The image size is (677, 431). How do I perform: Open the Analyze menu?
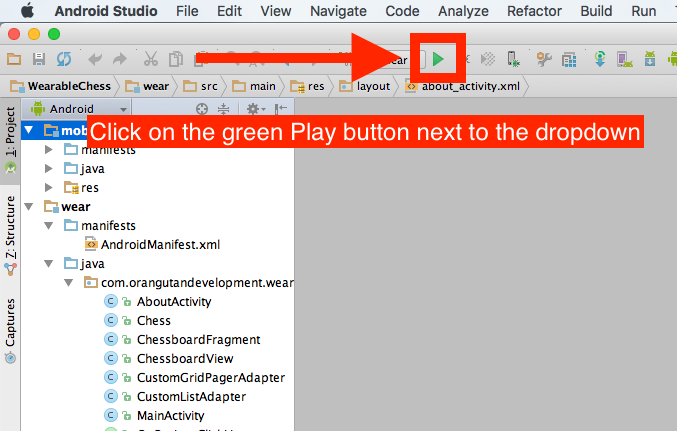tap(463, 11)
